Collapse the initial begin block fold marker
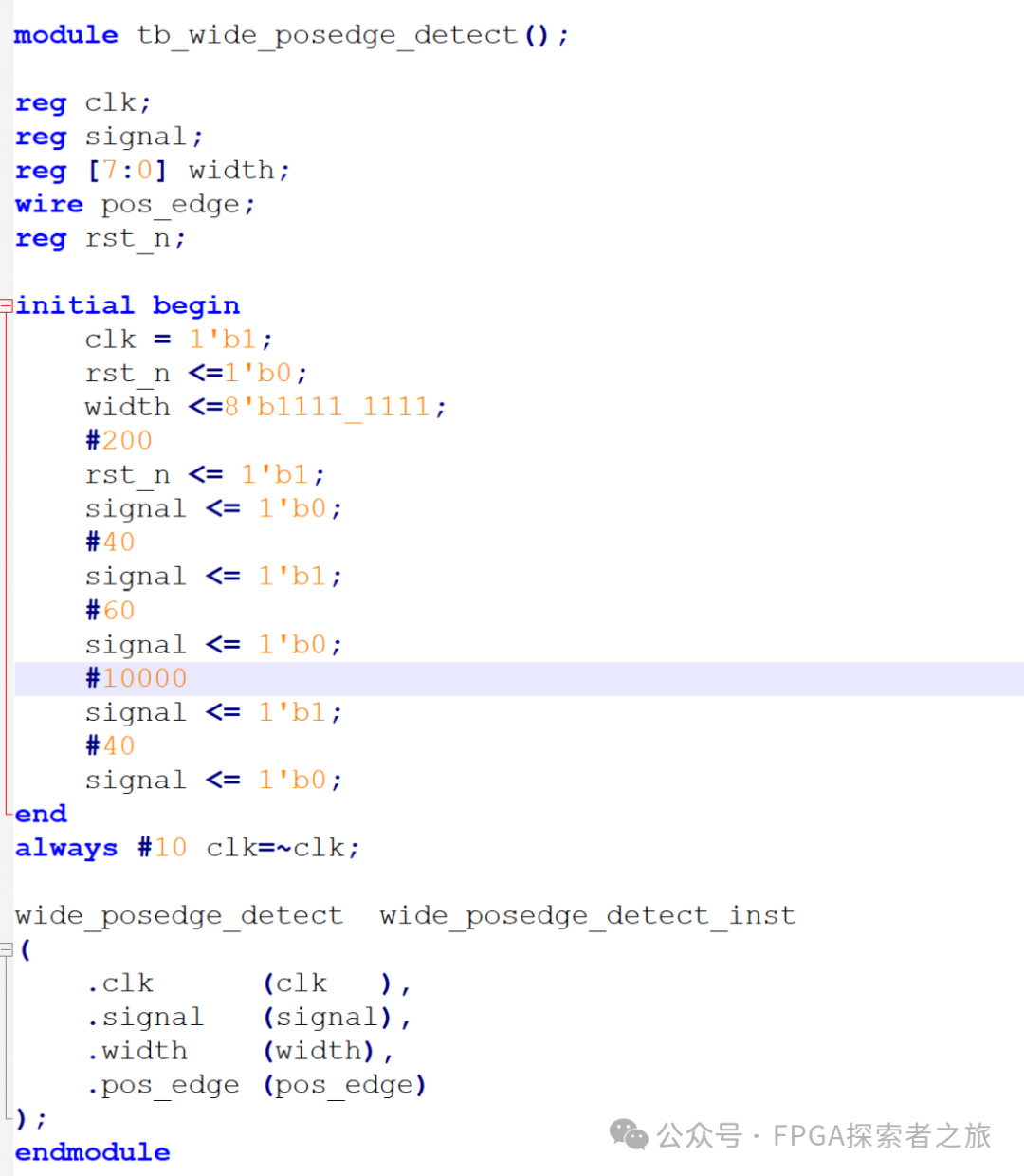Image resolution: width=1024 pixels, height=1176 pixels. [6, 305]
